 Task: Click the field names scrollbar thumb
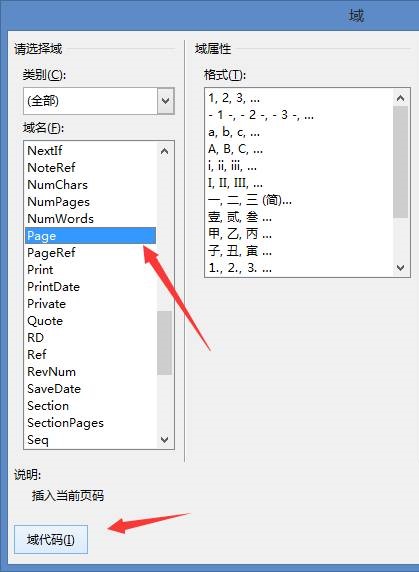164,343
